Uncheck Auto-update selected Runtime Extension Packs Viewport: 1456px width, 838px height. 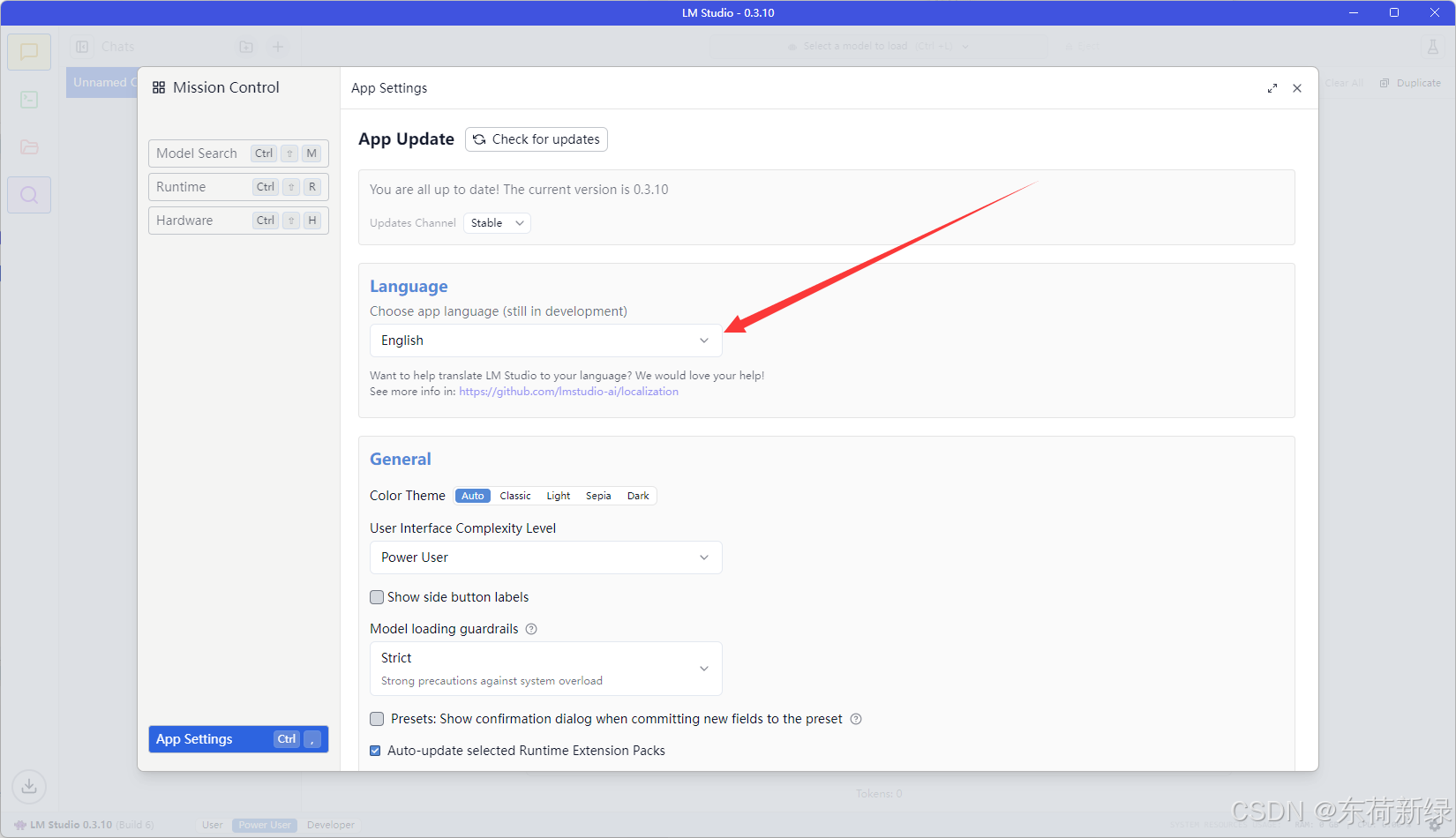click(375, 751)
